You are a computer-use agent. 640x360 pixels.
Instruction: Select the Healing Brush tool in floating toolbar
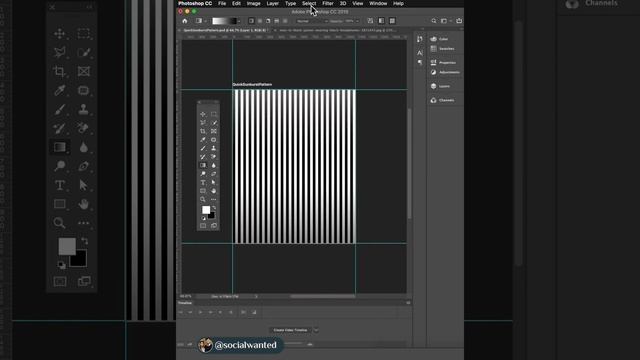tap(213, 140)
